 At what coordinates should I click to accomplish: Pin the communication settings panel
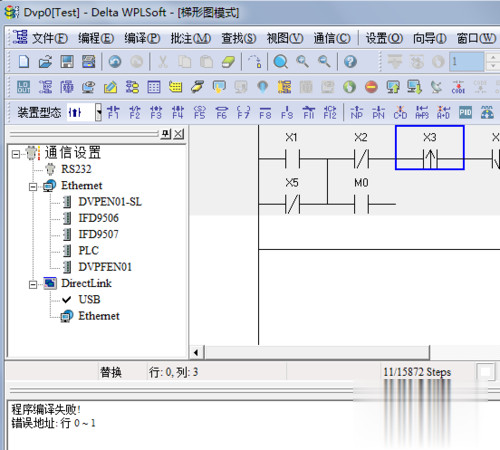coord(166,134)
